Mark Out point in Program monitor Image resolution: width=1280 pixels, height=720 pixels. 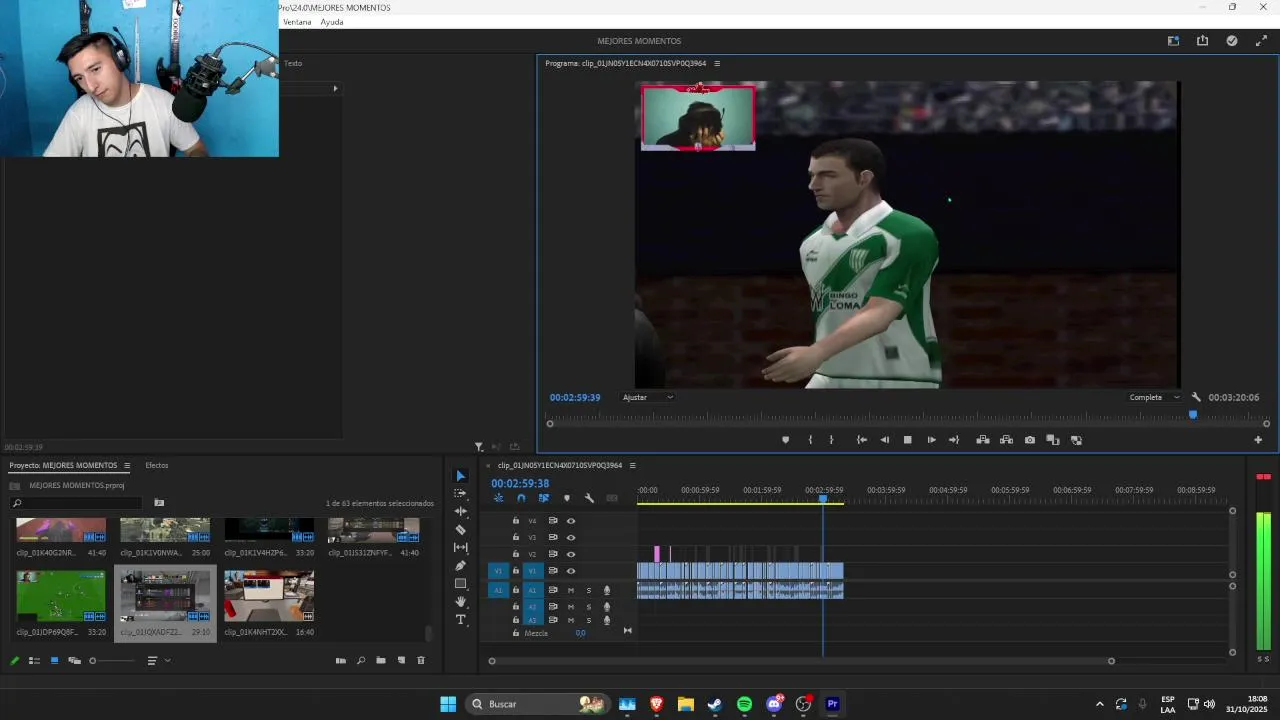click(x=831, y=440)
